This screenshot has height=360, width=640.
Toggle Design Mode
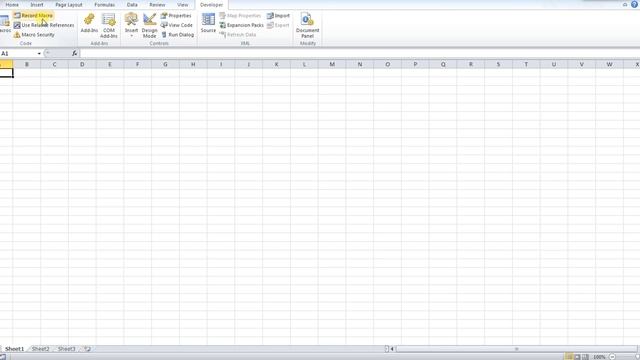coord(149,25)
